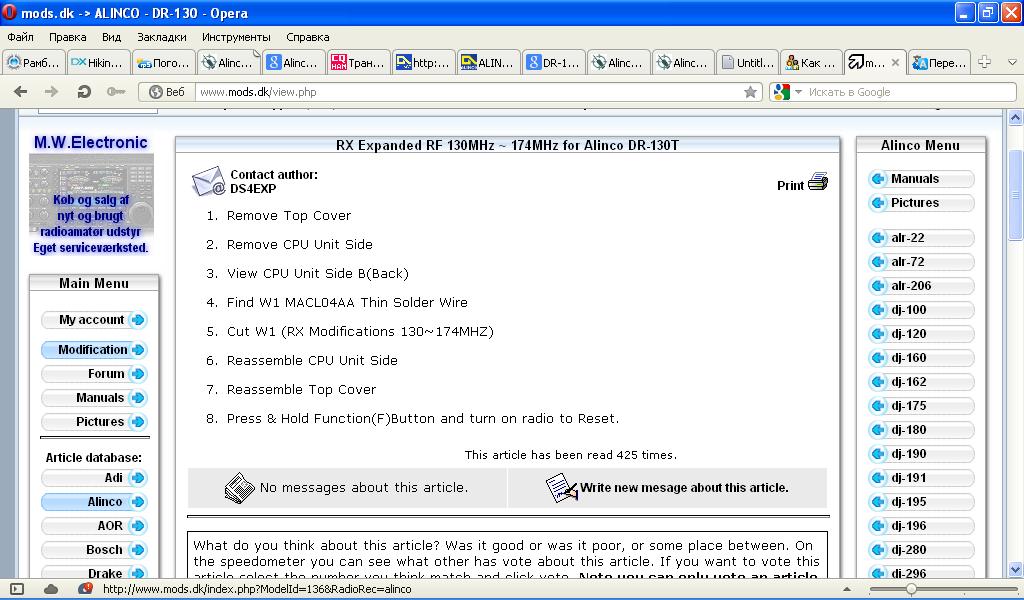1024x600 pixels.
Task: Switch to the Пого... tab
Action: coord(164,63)
